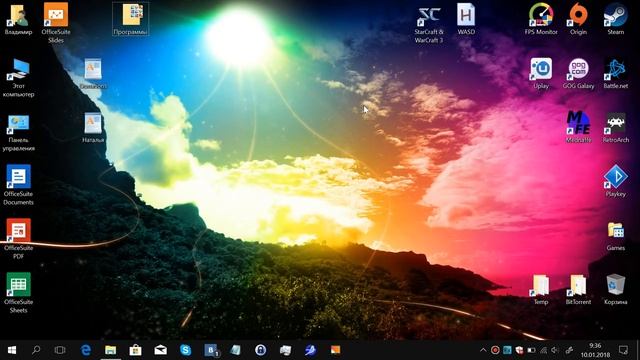Show battery status from the tray

(531, 350)
